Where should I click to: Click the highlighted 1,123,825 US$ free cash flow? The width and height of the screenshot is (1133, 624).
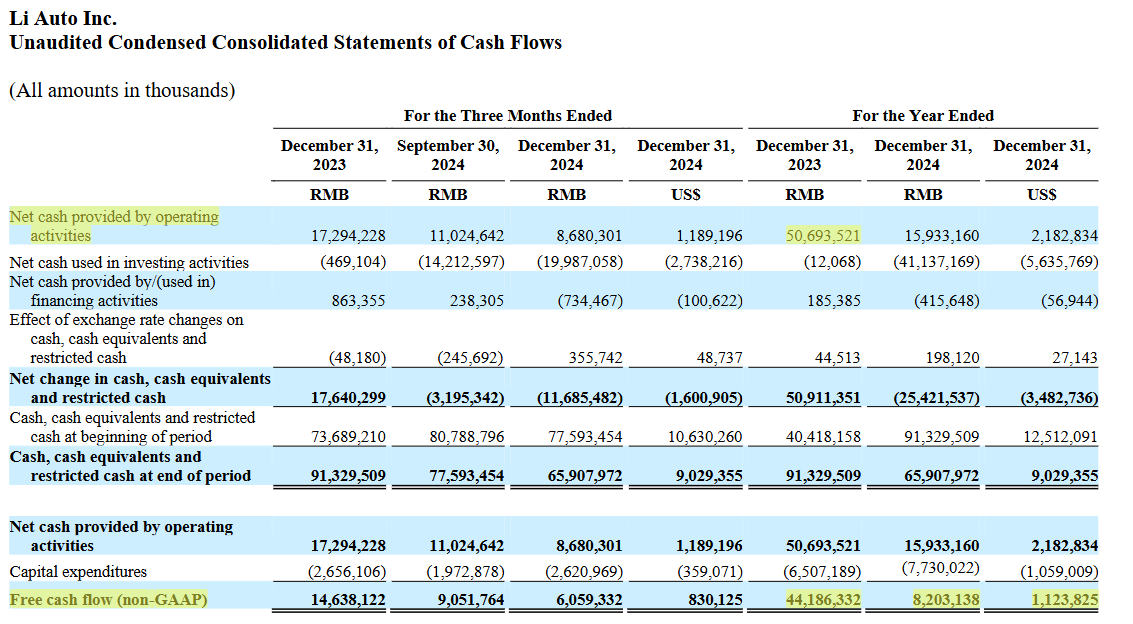click(1064, 599)
